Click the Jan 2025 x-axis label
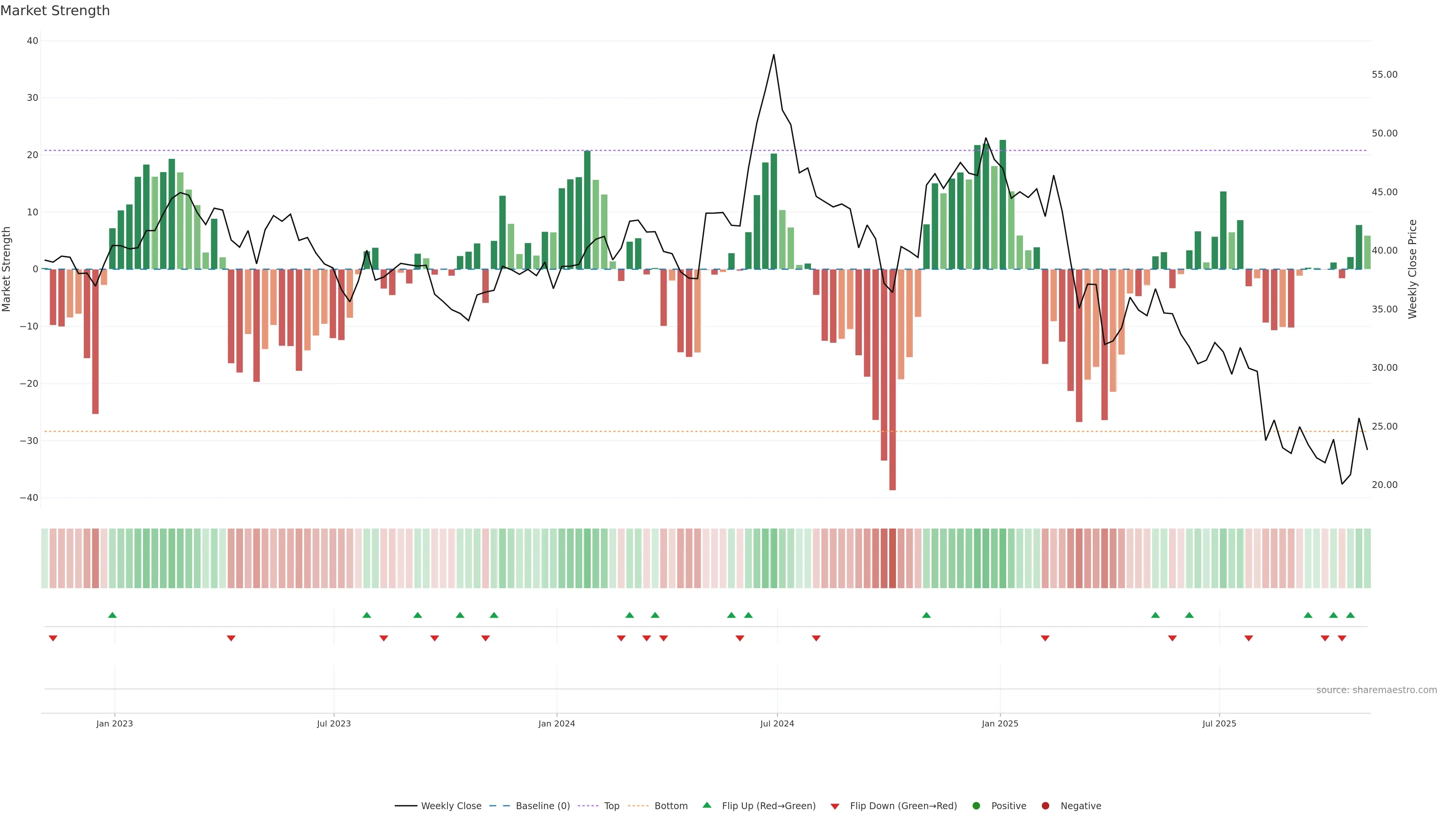Viewport: 1456px width, 819px height. tap(1000, 723)
